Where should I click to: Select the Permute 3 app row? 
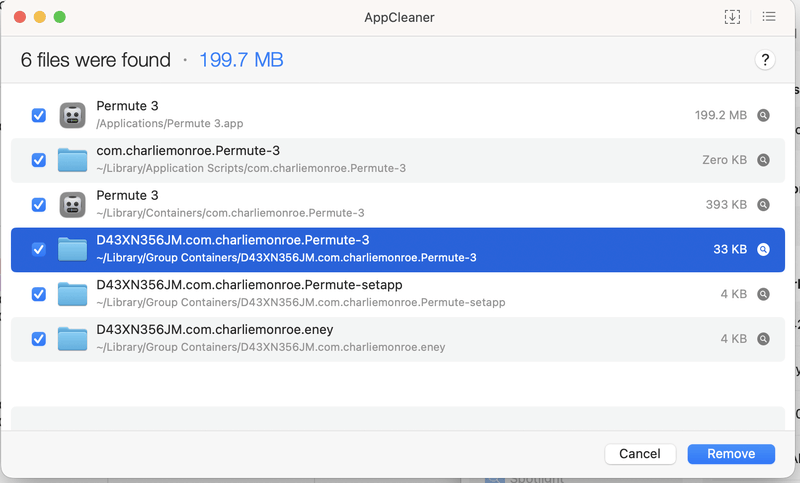point(400,115)
